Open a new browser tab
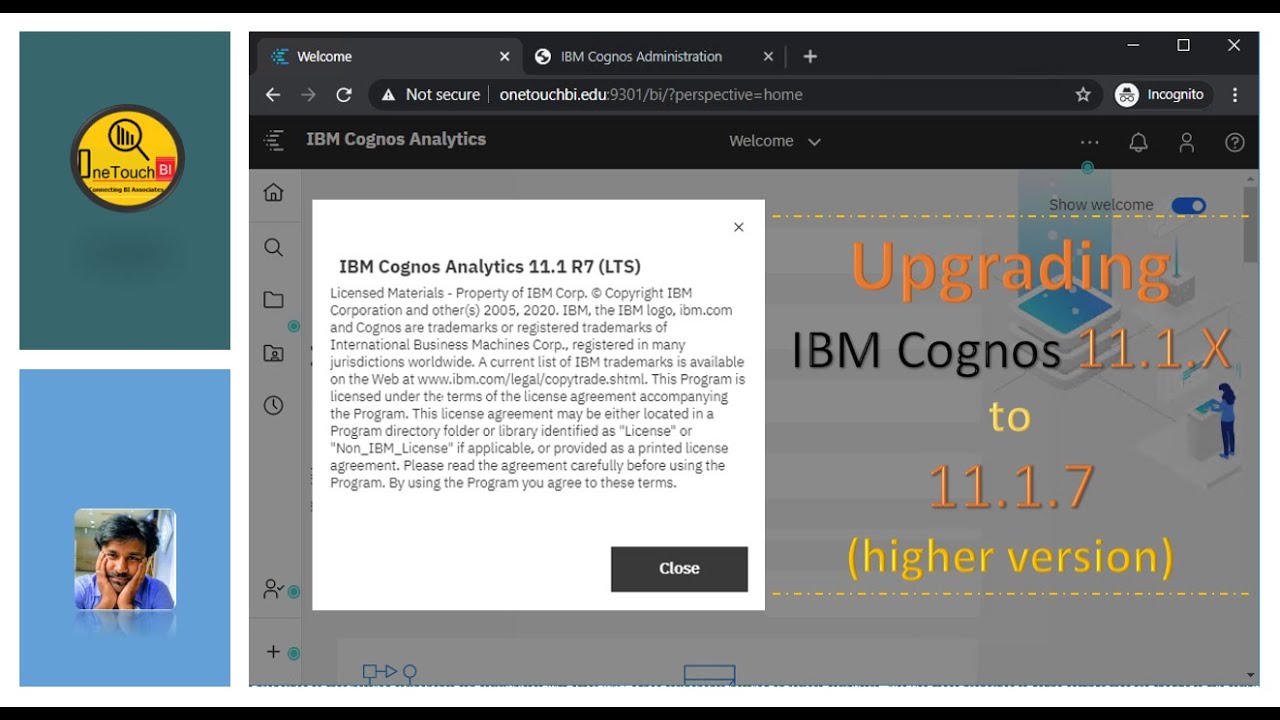The width and height of the screenshot is (1280, 720). (810, 56)
